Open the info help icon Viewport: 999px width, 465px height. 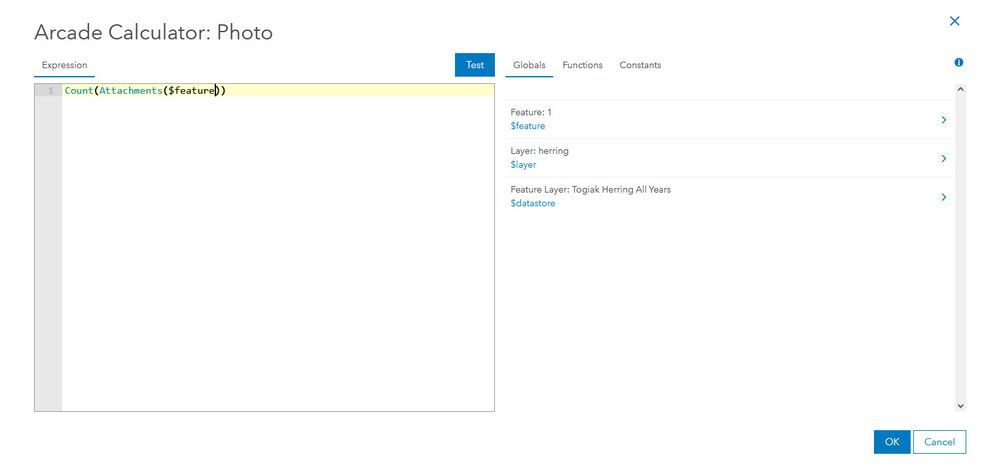[x=959, y=63]
